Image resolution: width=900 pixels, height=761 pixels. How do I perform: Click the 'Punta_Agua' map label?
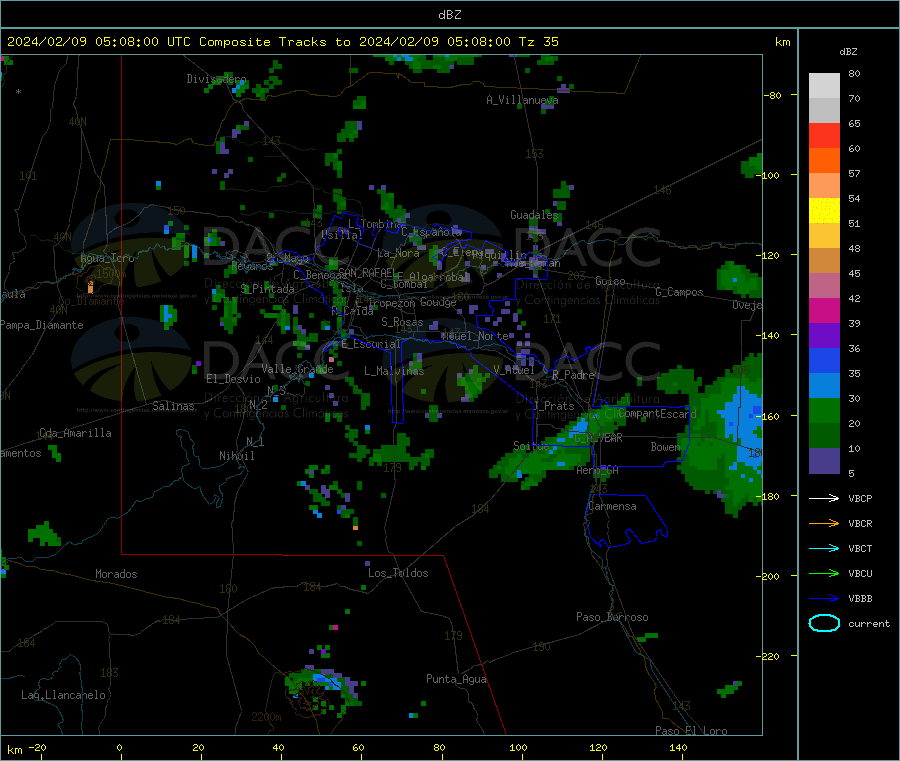click(456, 679)
